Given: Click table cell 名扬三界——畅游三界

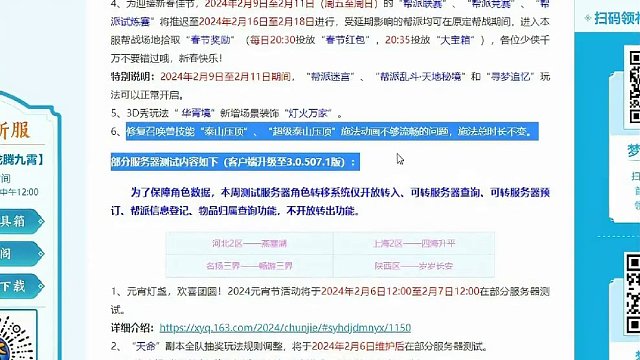Looking at the screenshot, I should click(249, 266).
